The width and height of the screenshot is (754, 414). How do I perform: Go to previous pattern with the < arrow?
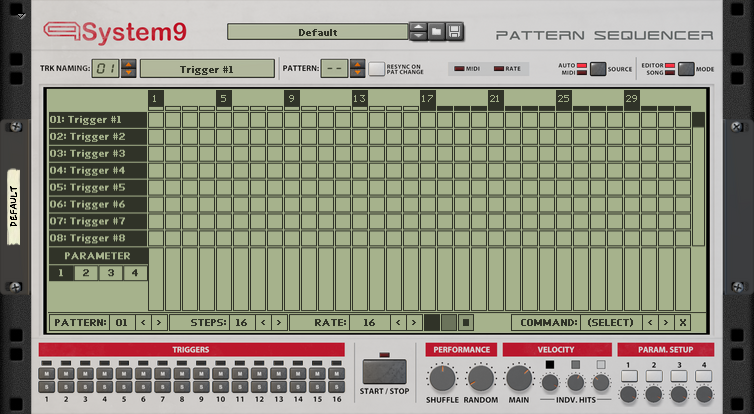pos(143,323)
